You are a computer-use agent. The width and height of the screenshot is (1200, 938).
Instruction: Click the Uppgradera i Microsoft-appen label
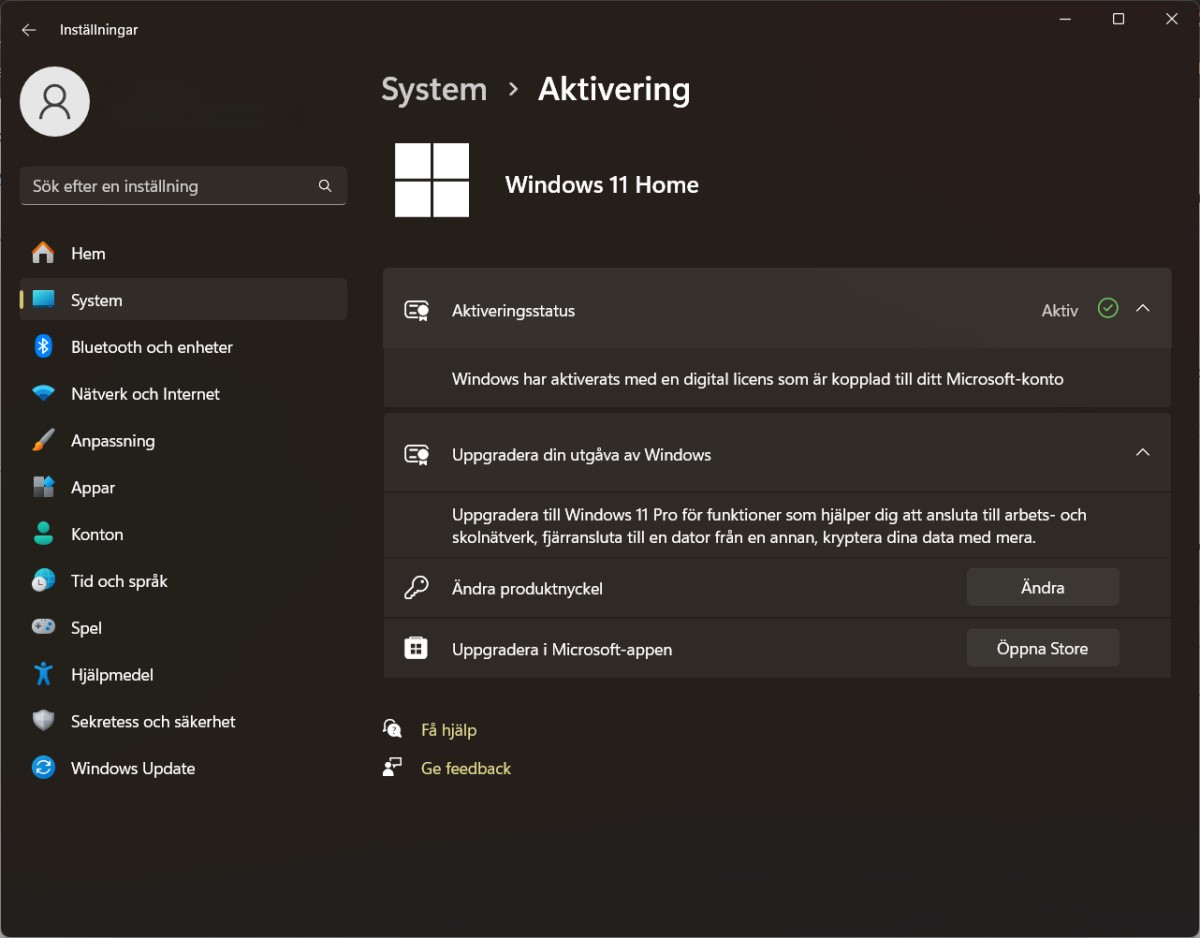click(x=562, y=650)
